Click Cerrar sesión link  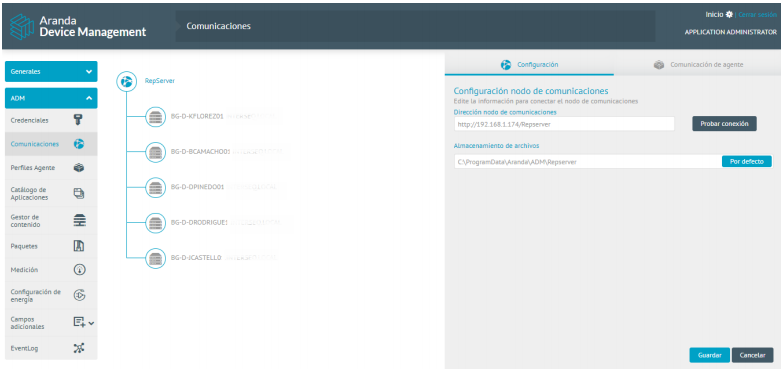pyautogui.click(x=758, y=14)
